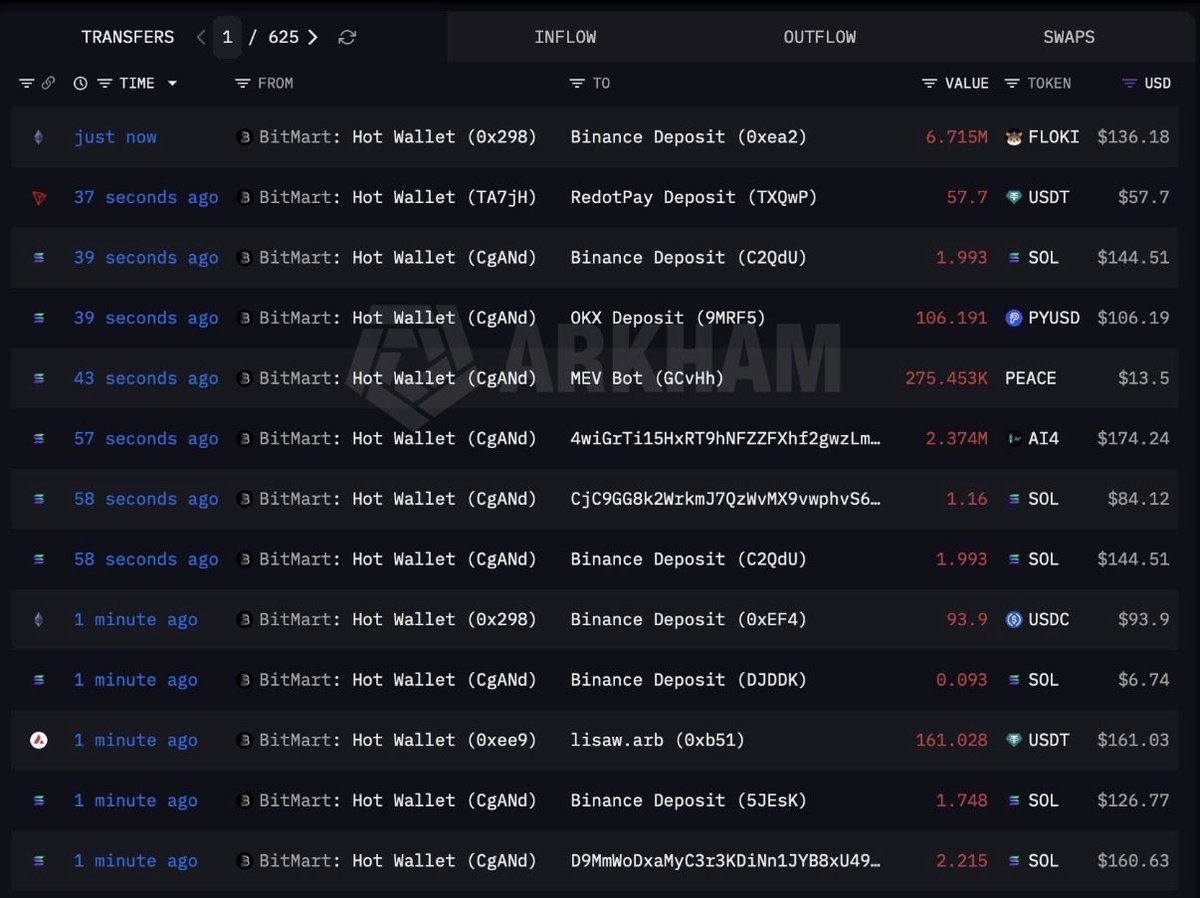Screen dimensions: 1200x898
Task: Click the $174.24 USD amount
Action: point(1133,439)
